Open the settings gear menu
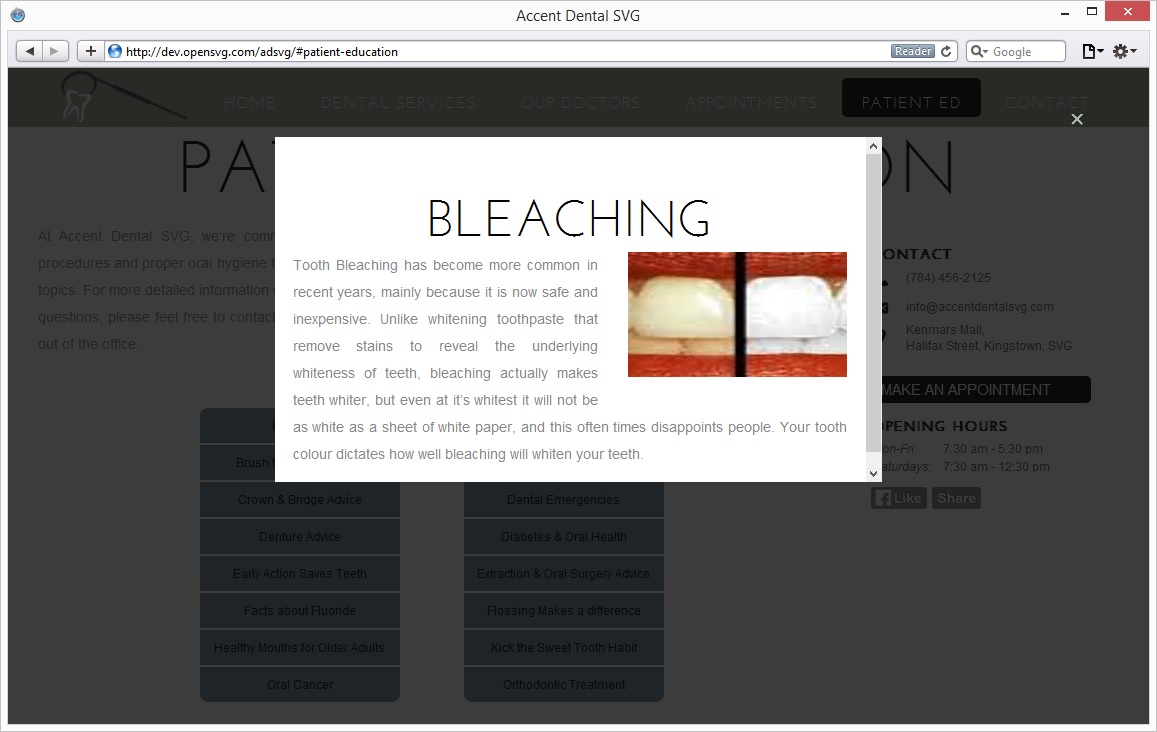The width and height of the screenshot is (1157, 732). pos(1125,51)
